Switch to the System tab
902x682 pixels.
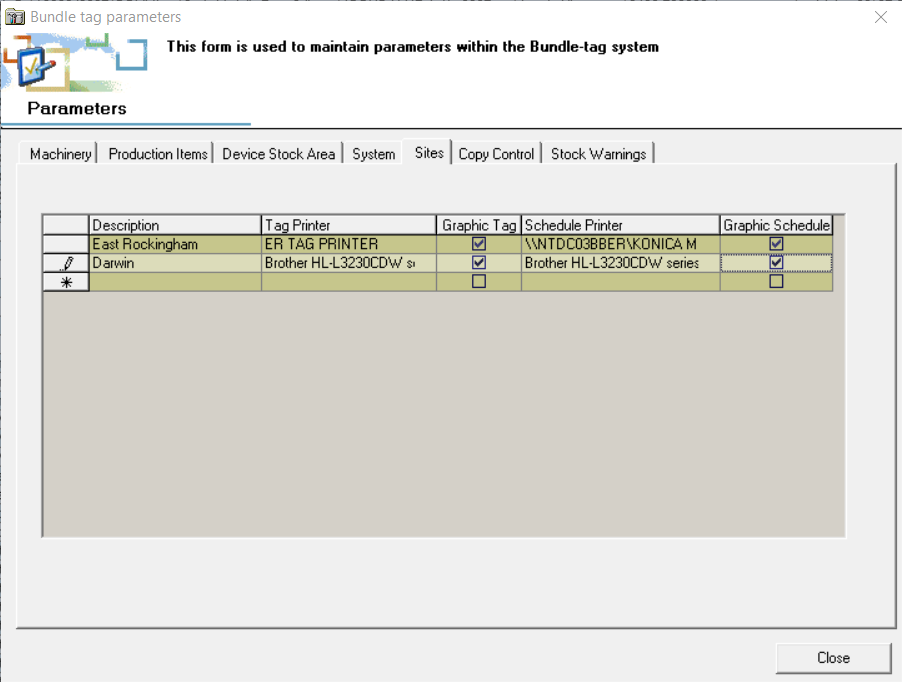pyautogui.click(x=372, y=154)
